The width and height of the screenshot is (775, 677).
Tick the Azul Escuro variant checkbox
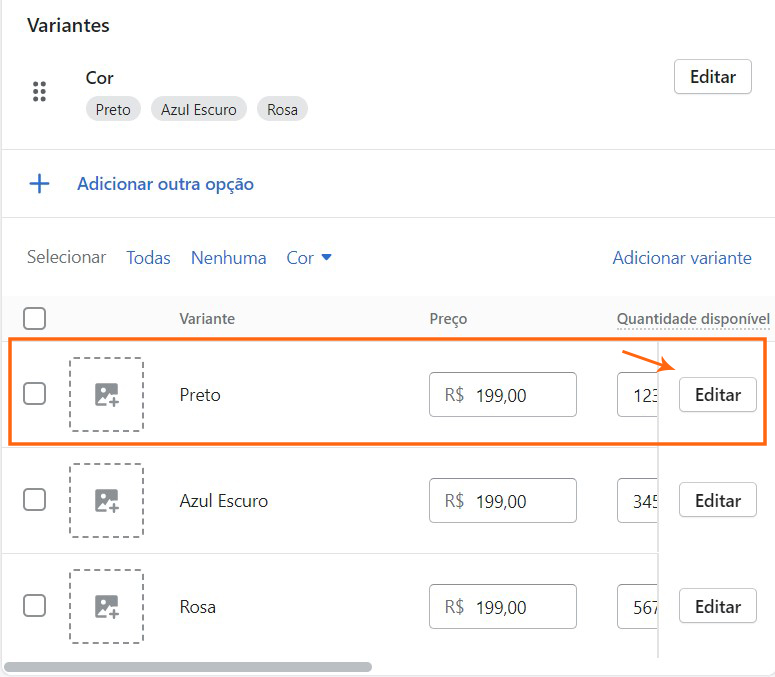point(34,500)
